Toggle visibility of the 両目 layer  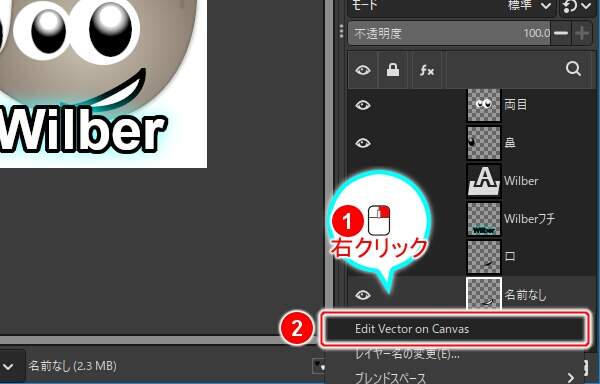coord(363,105)
